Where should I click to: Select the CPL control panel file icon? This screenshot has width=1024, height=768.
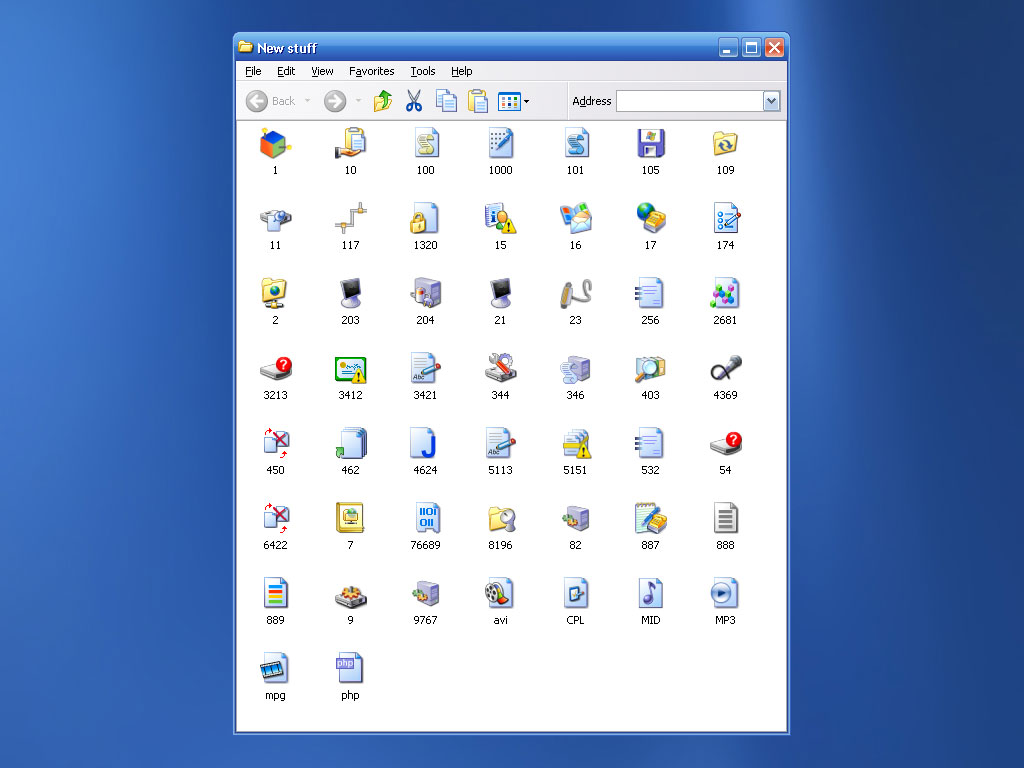576,594
